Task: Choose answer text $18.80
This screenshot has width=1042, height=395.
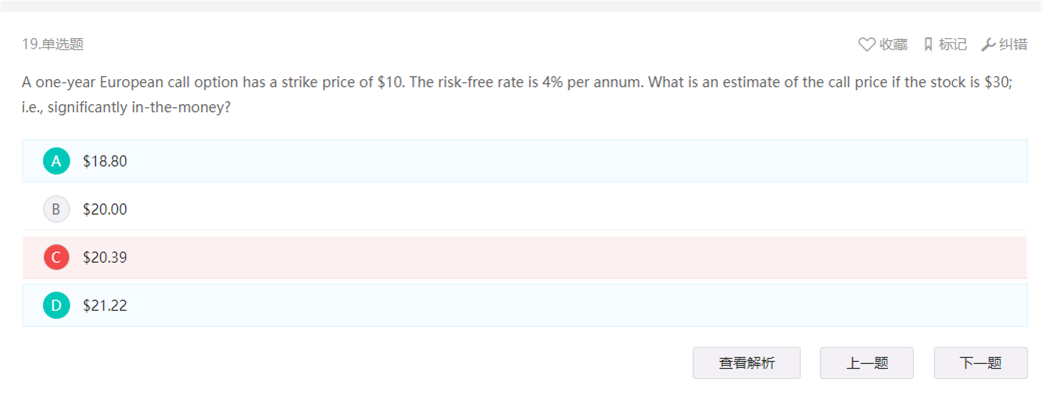Action: point(105,161)
